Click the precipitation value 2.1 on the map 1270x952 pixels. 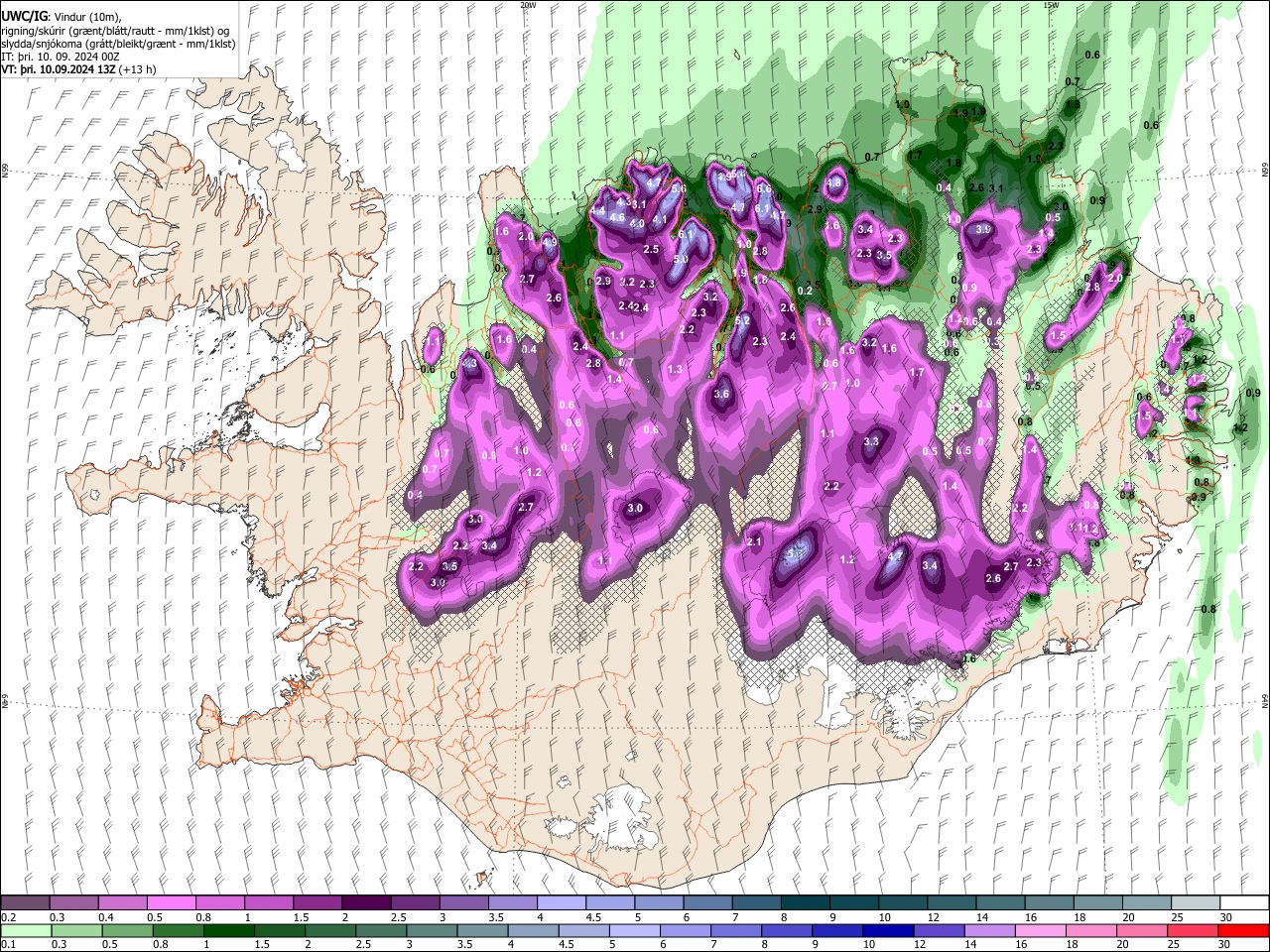[x=754, y=541]
